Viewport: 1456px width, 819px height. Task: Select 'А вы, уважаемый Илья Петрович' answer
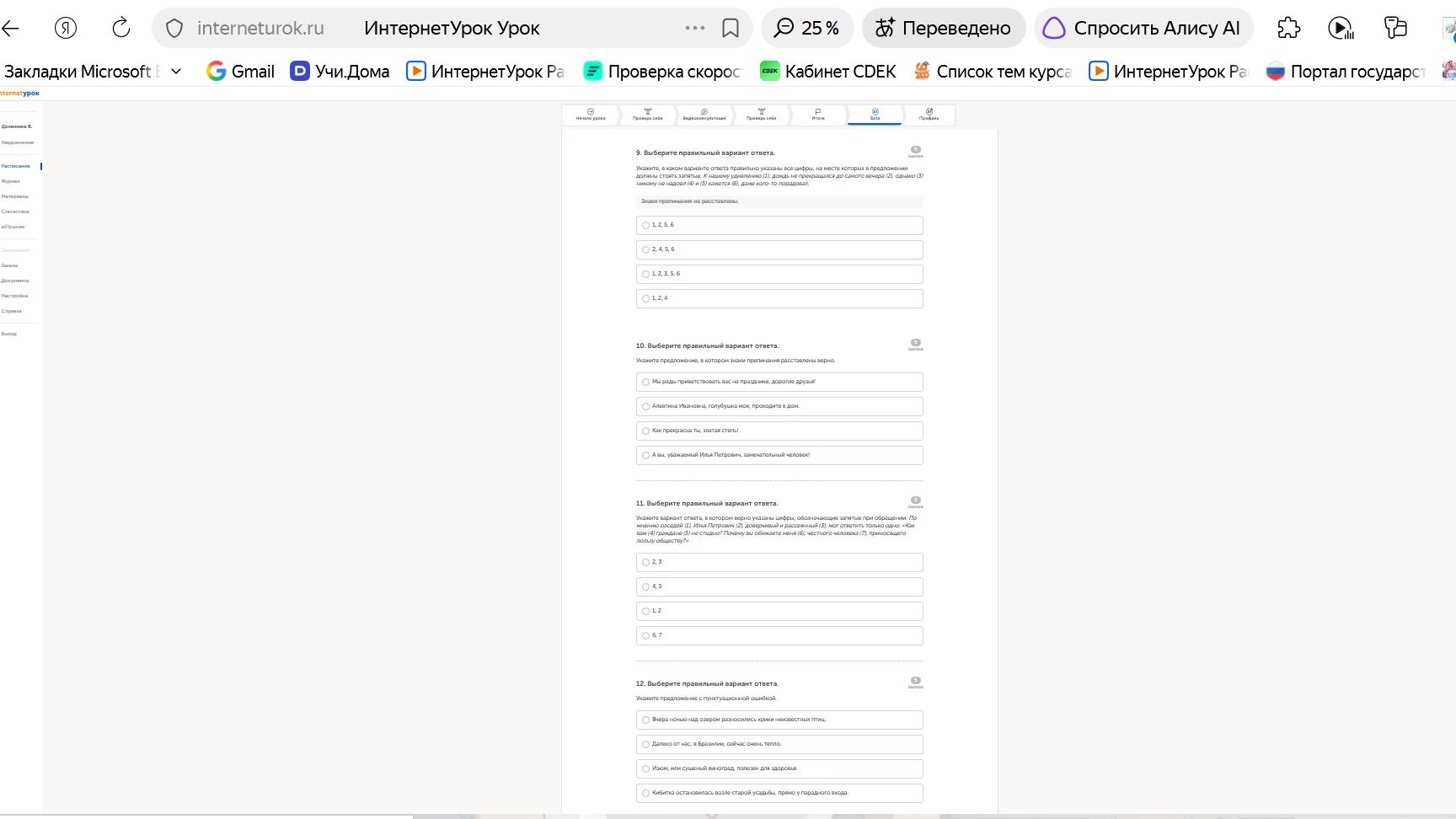pyautogui.click(x=779, y=455)
